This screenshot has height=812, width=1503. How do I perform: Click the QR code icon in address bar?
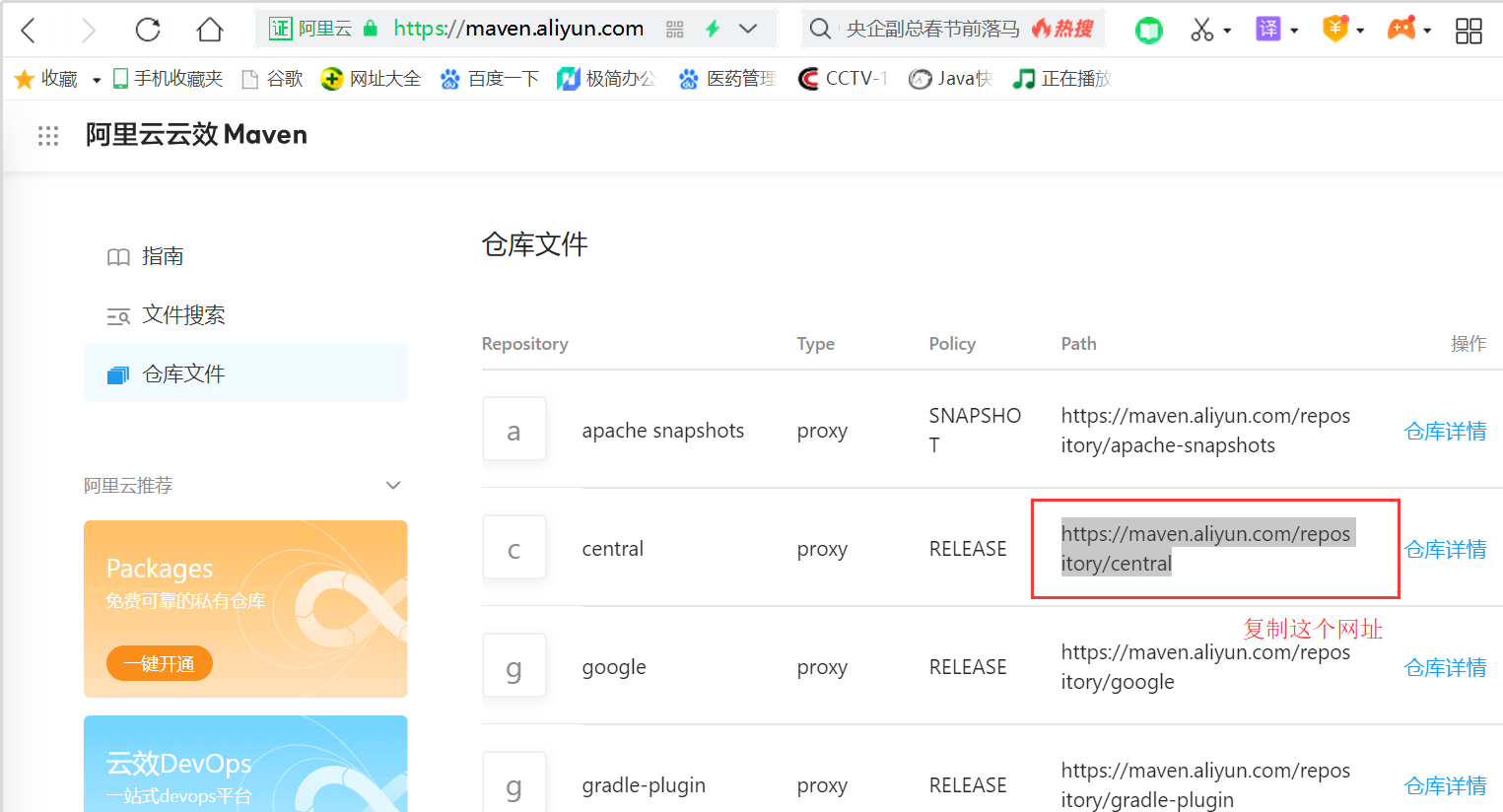675,30
